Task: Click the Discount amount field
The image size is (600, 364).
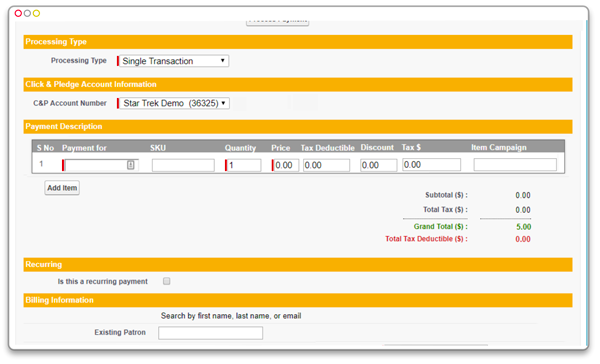Action: [x=378, y=165]
